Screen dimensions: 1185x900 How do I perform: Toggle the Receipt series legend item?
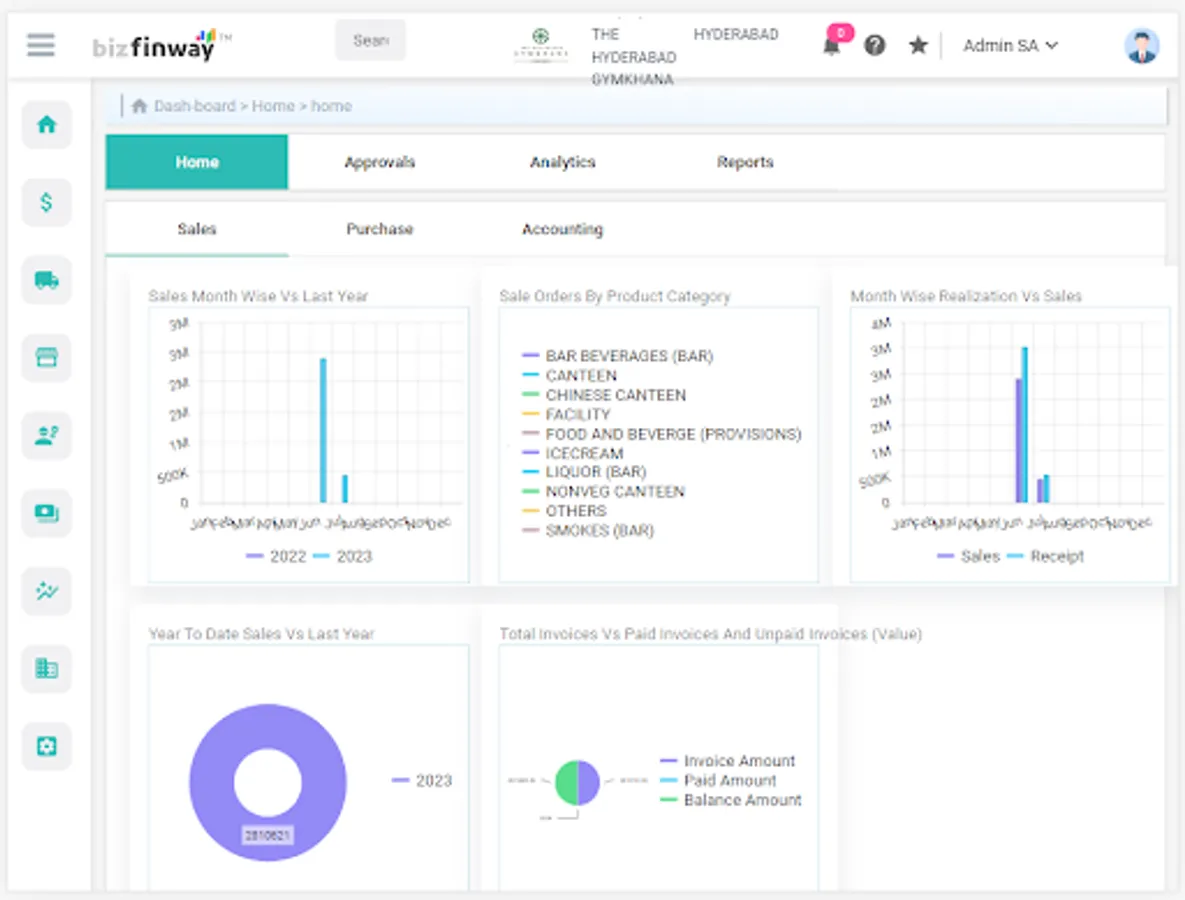coord(1045,557)
